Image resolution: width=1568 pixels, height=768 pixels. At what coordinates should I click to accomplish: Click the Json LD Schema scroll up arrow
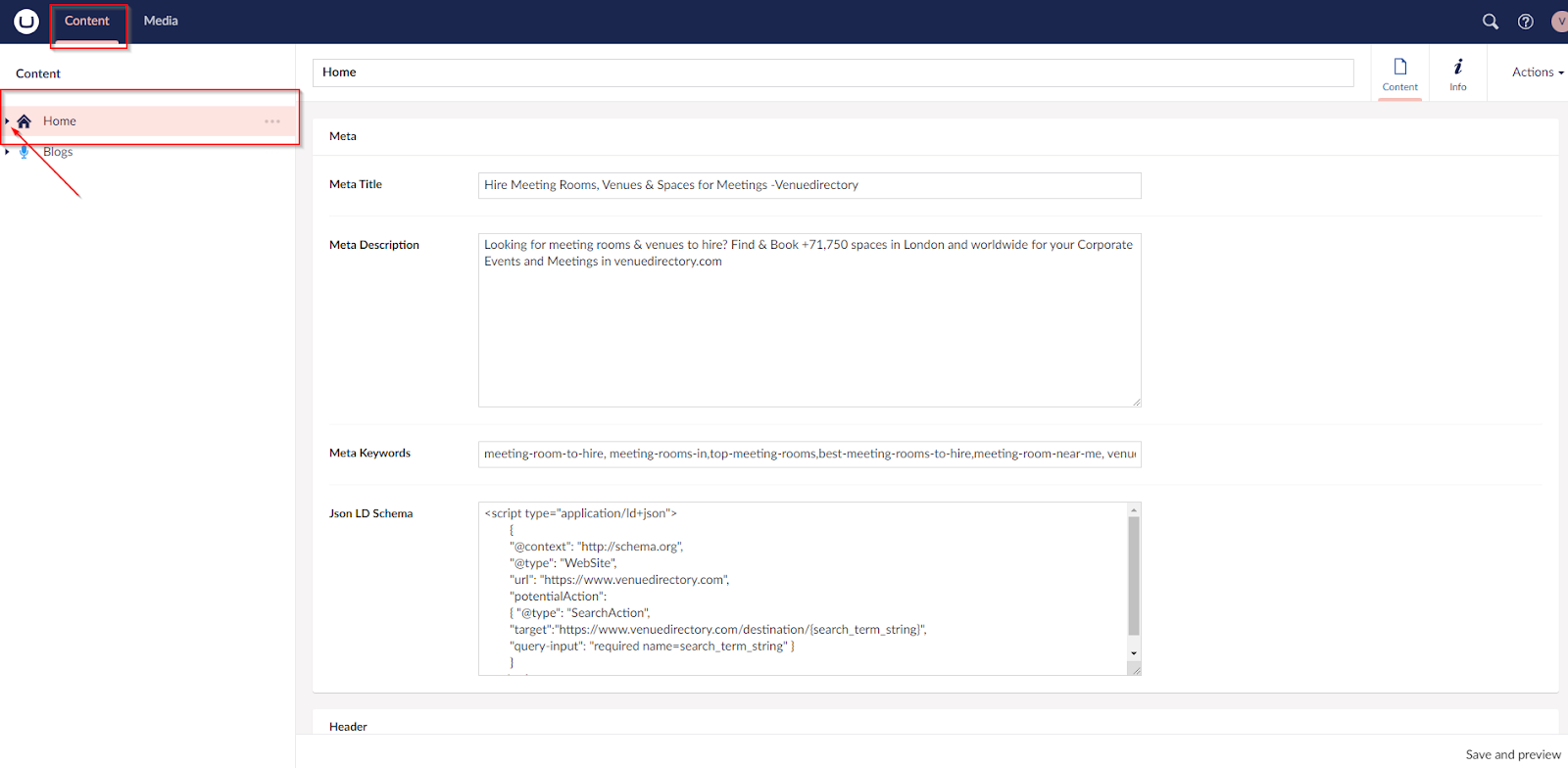[1134, 509]
